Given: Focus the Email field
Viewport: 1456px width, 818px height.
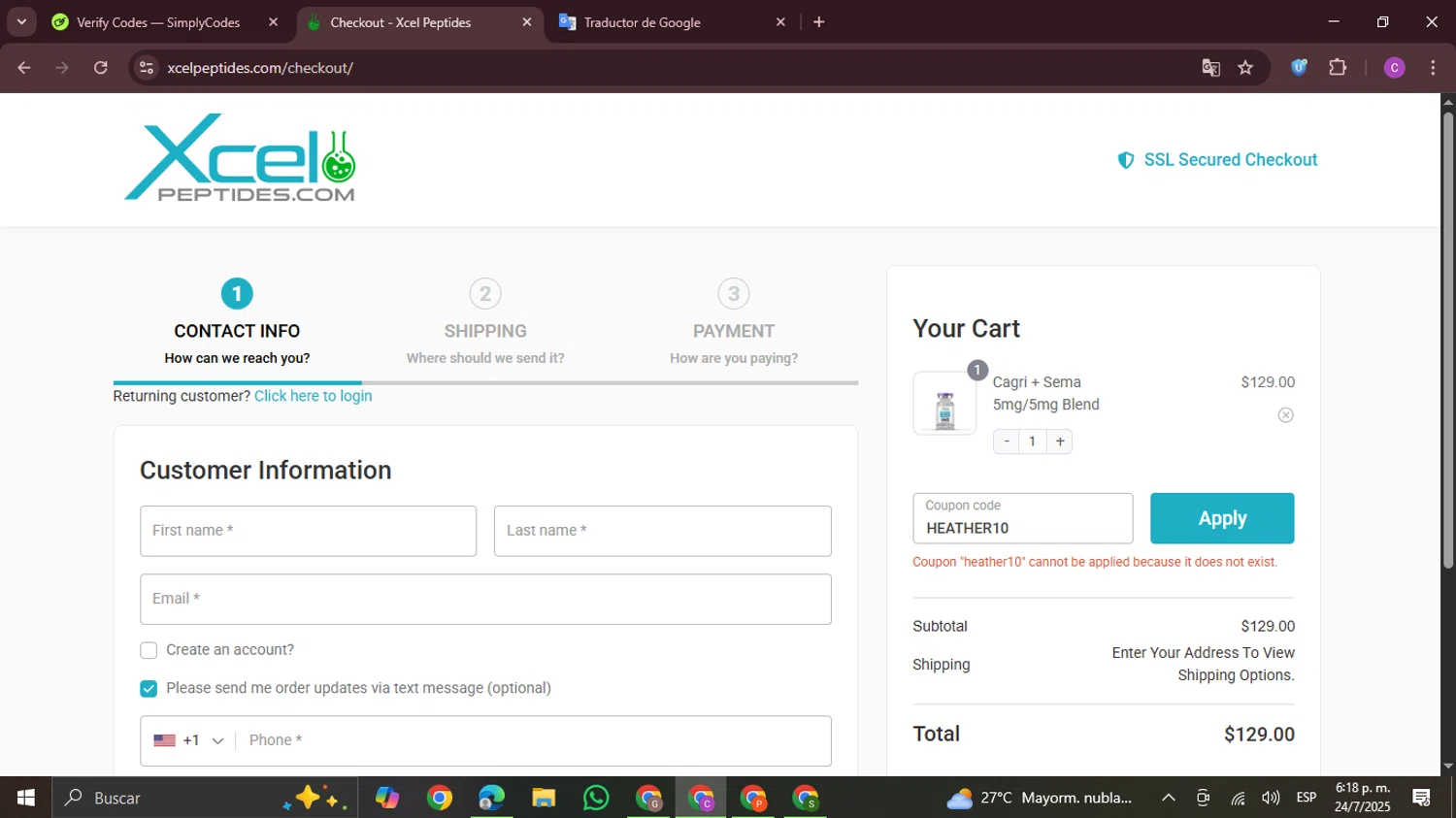Looking at the screenshot, I should (485, 599).
